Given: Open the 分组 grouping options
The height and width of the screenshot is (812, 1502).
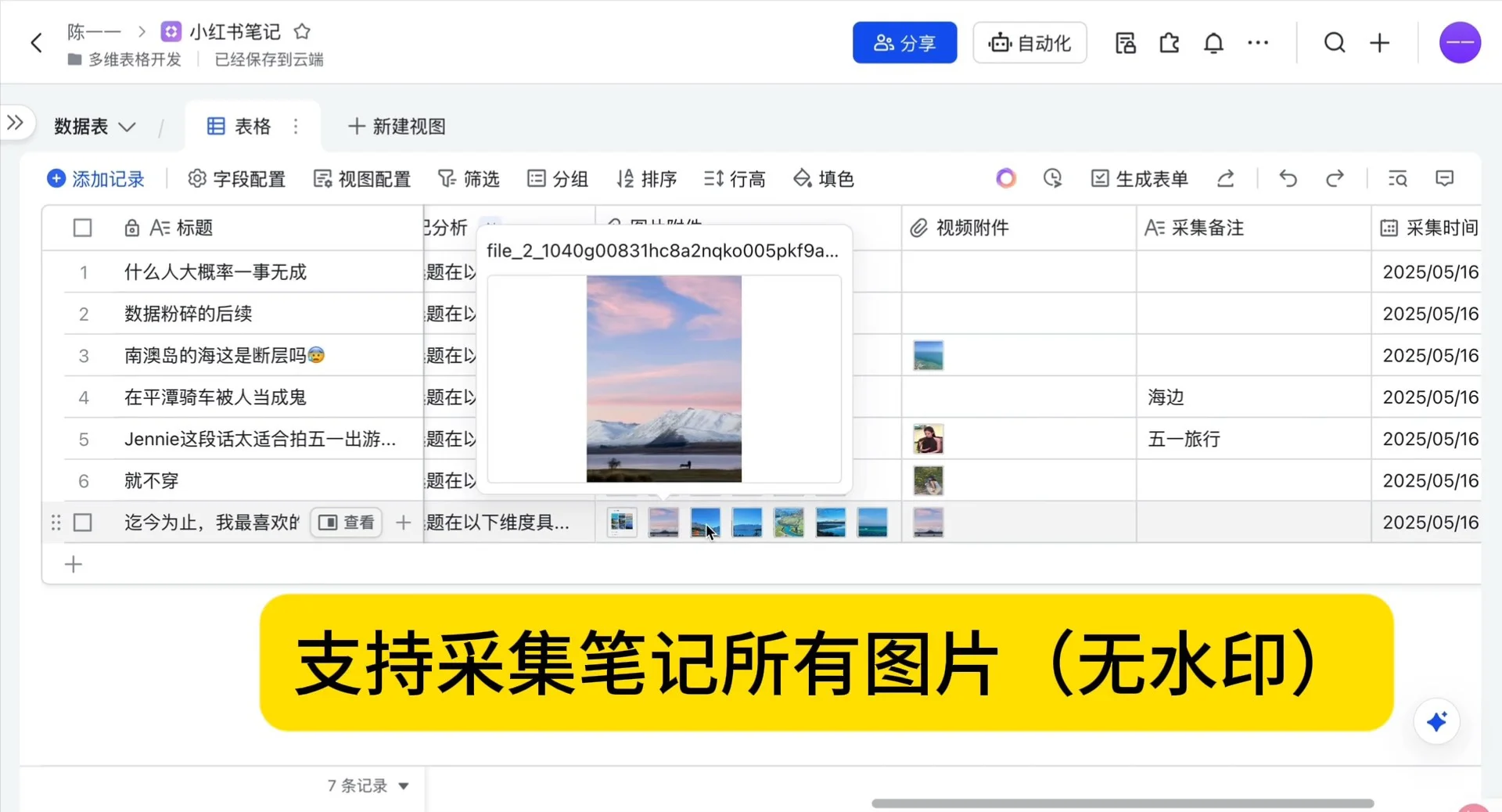Looking at the screenshot, I should point(557,178).
